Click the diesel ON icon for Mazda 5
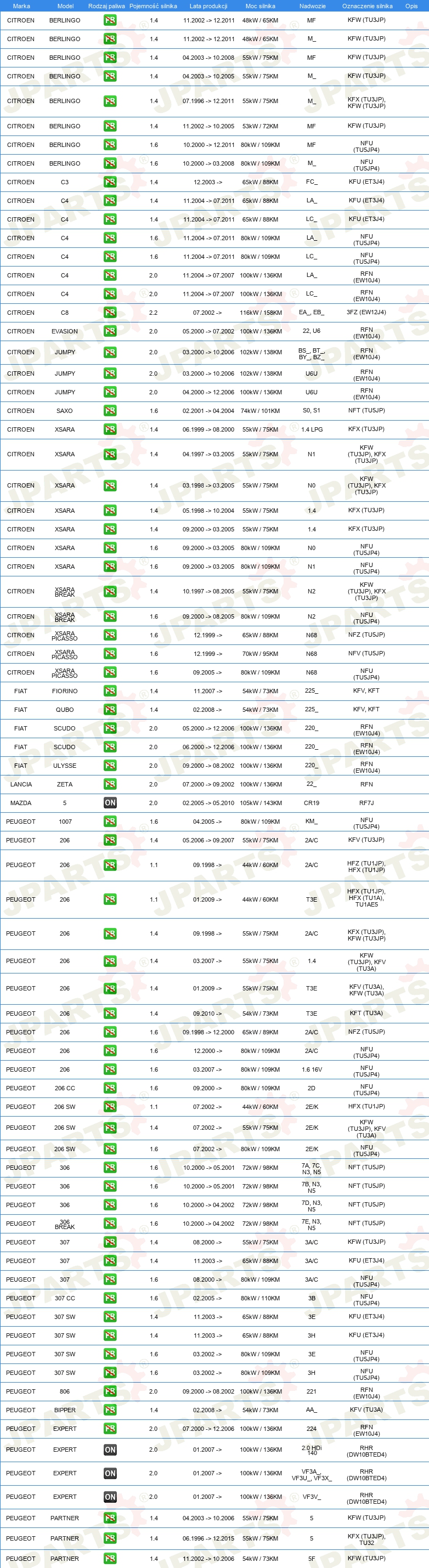The image size is (429, 1568). pos(110,803)
